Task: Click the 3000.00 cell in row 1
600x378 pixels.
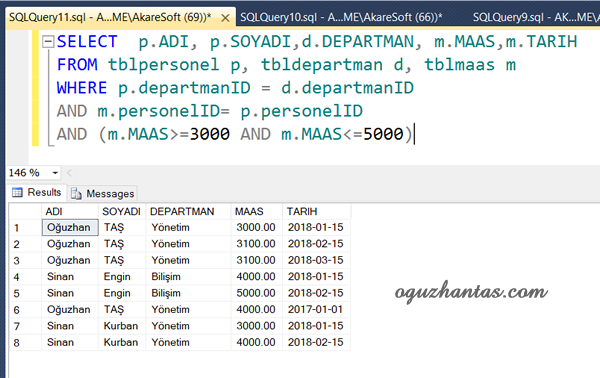Action: click(x=257, y=227)
